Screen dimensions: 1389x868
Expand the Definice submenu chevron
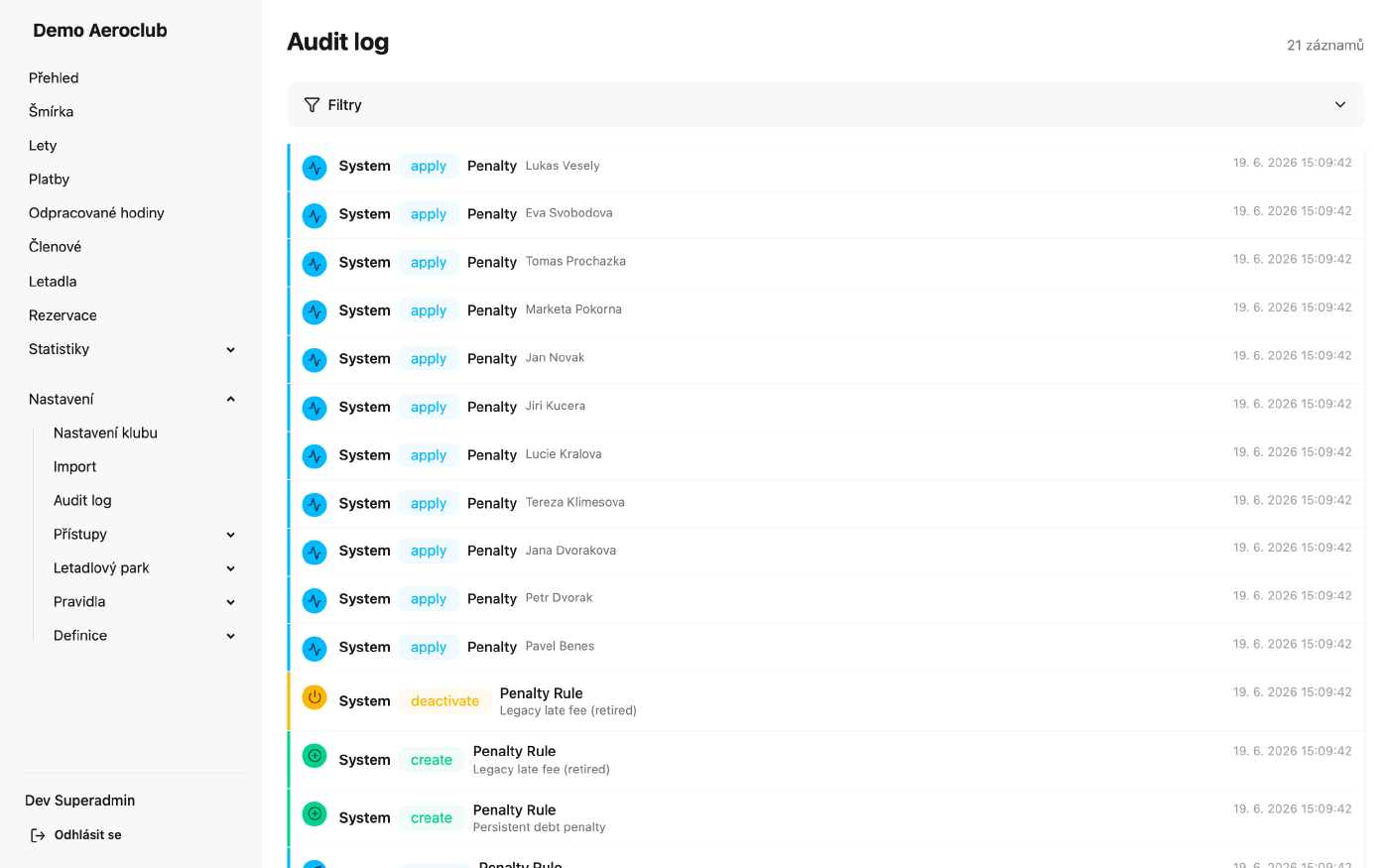click(x=231, y=636)
